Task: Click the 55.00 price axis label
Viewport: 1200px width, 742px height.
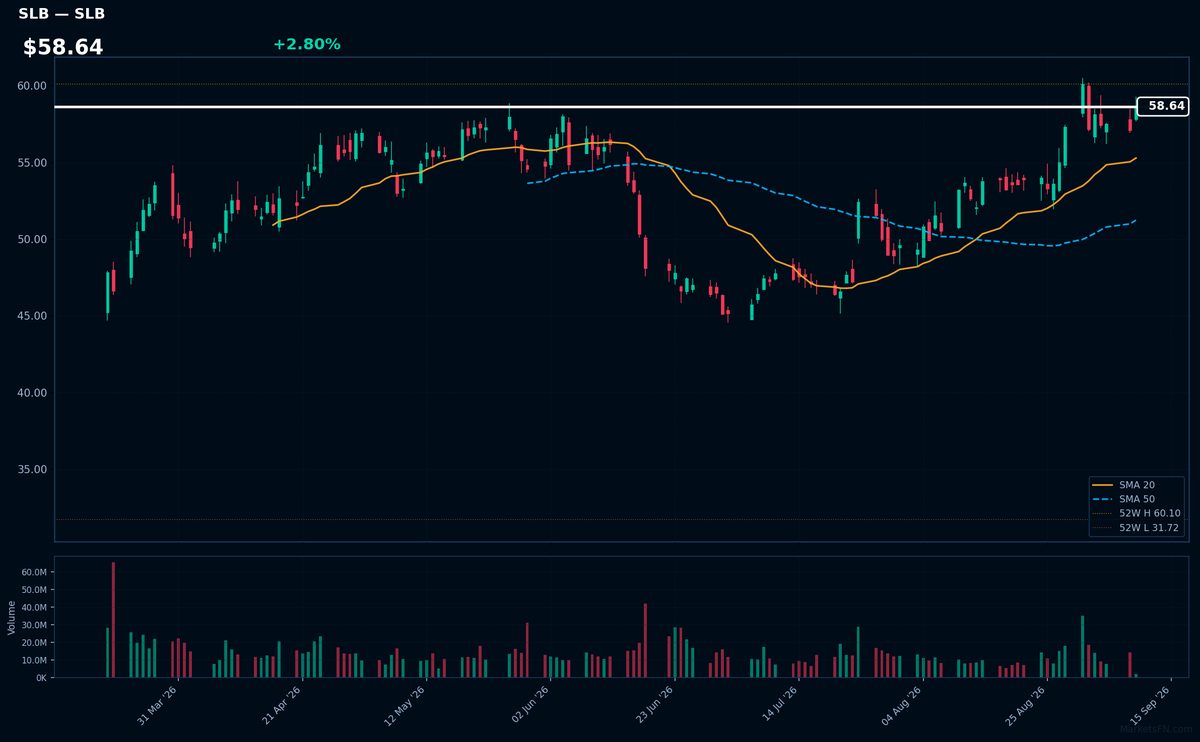Action: [32, 163]
